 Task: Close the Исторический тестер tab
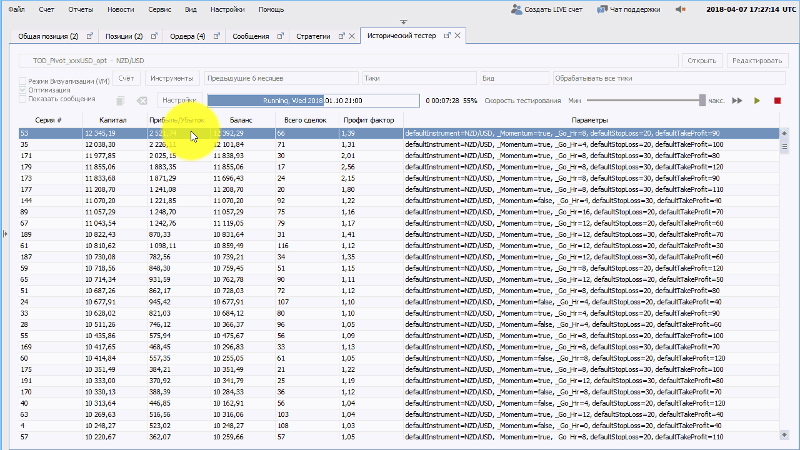(x=458, y=36)
